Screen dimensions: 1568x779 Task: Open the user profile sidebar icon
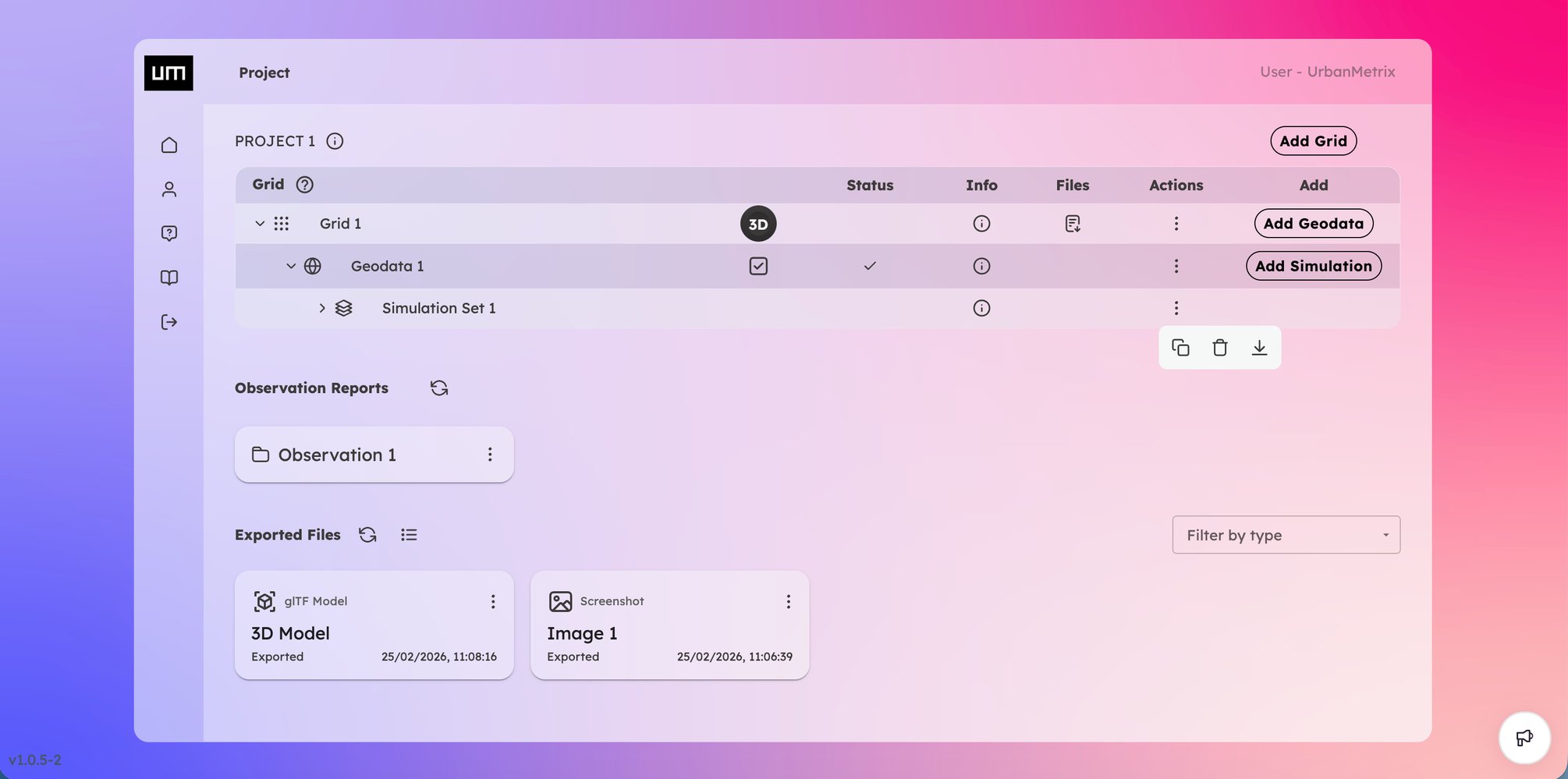point(169,189)
